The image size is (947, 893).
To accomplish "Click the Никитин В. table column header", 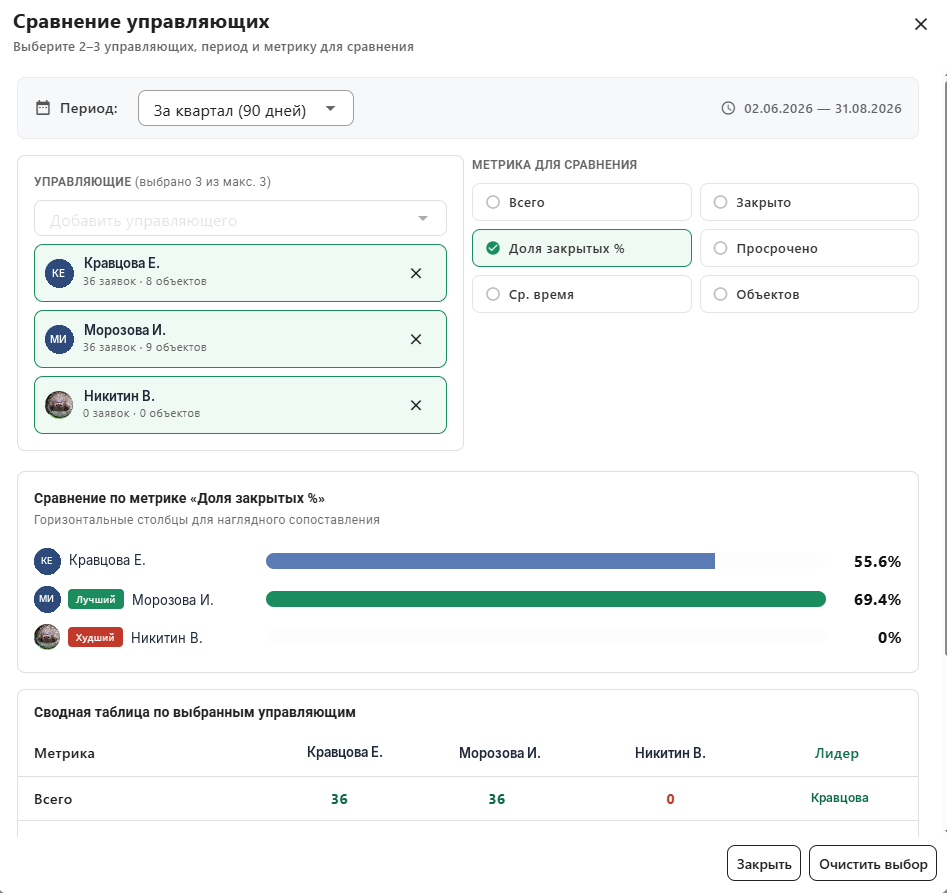I will [670, 752].
